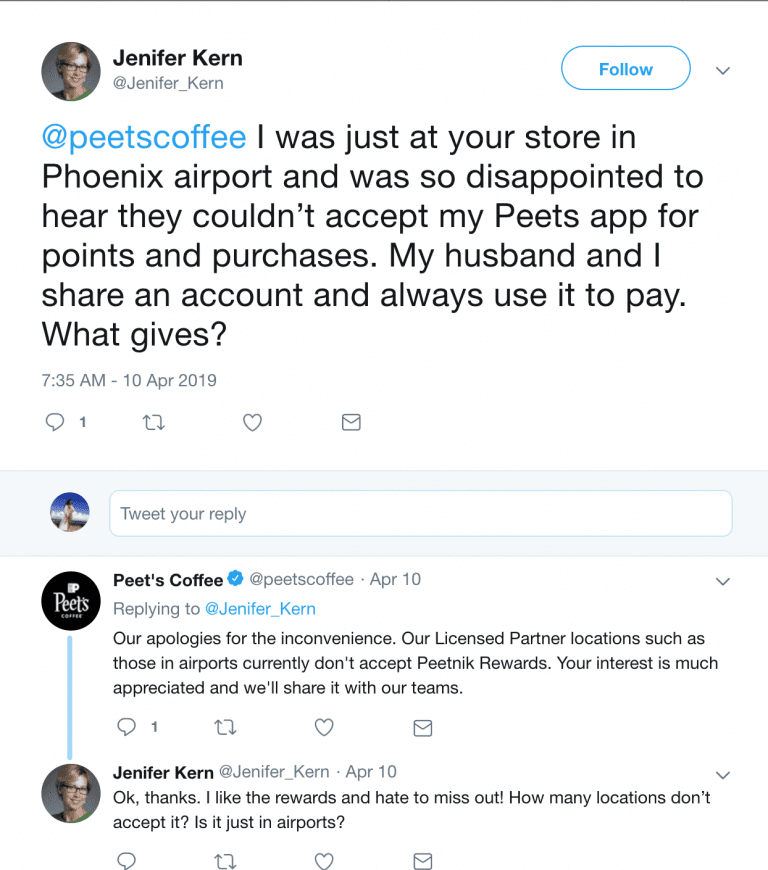
Task: Click the Tweet your reply field
Action: pos(420,514)
